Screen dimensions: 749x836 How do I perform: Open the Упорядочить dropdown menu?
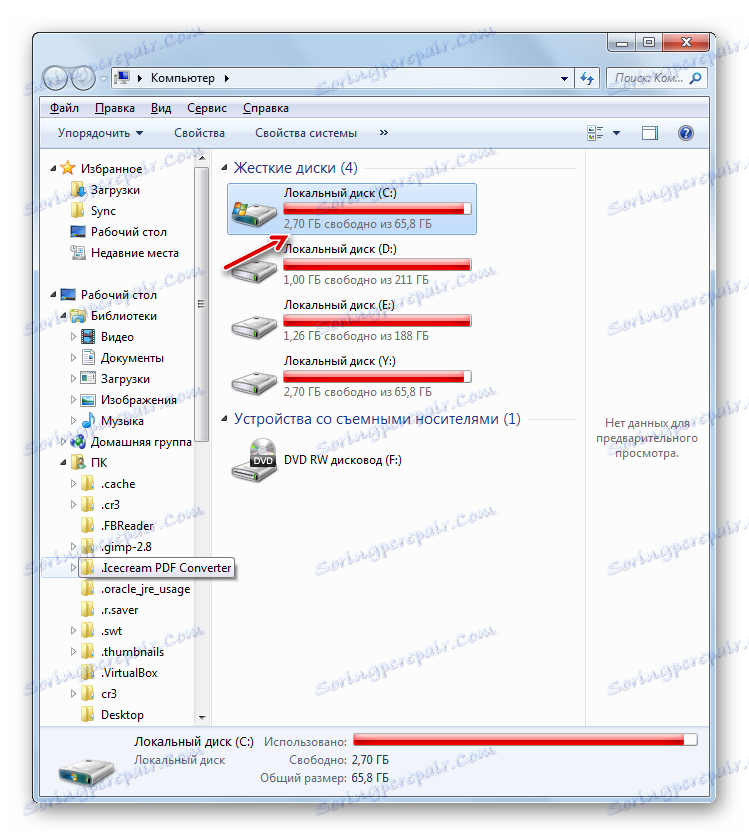point(100,133)
